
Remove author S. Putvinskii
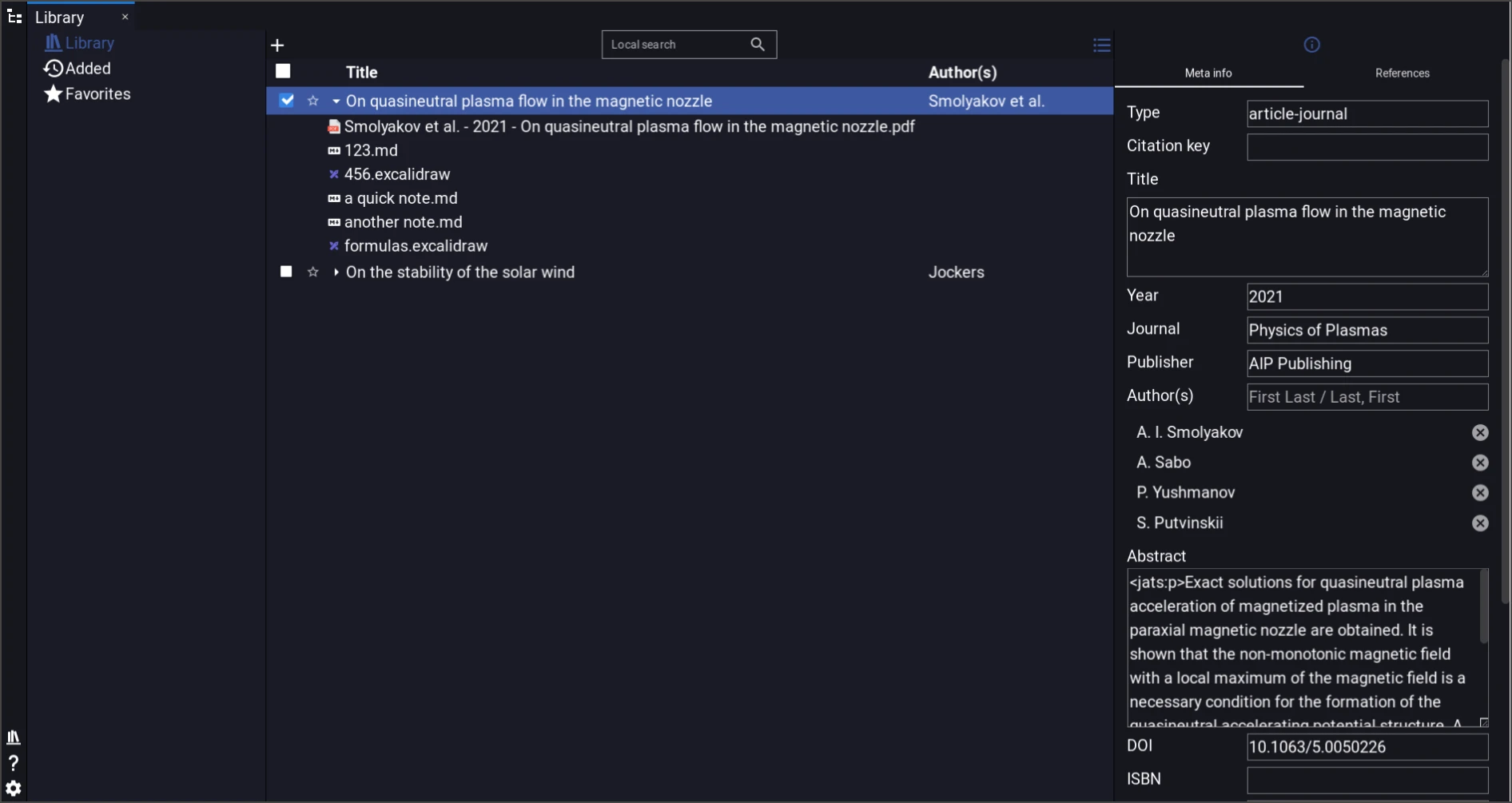pos(1480,523)
